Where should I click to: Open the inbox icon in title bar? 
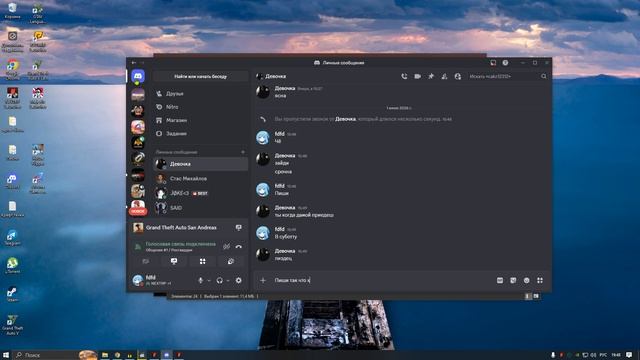click(x=493, y=63)
